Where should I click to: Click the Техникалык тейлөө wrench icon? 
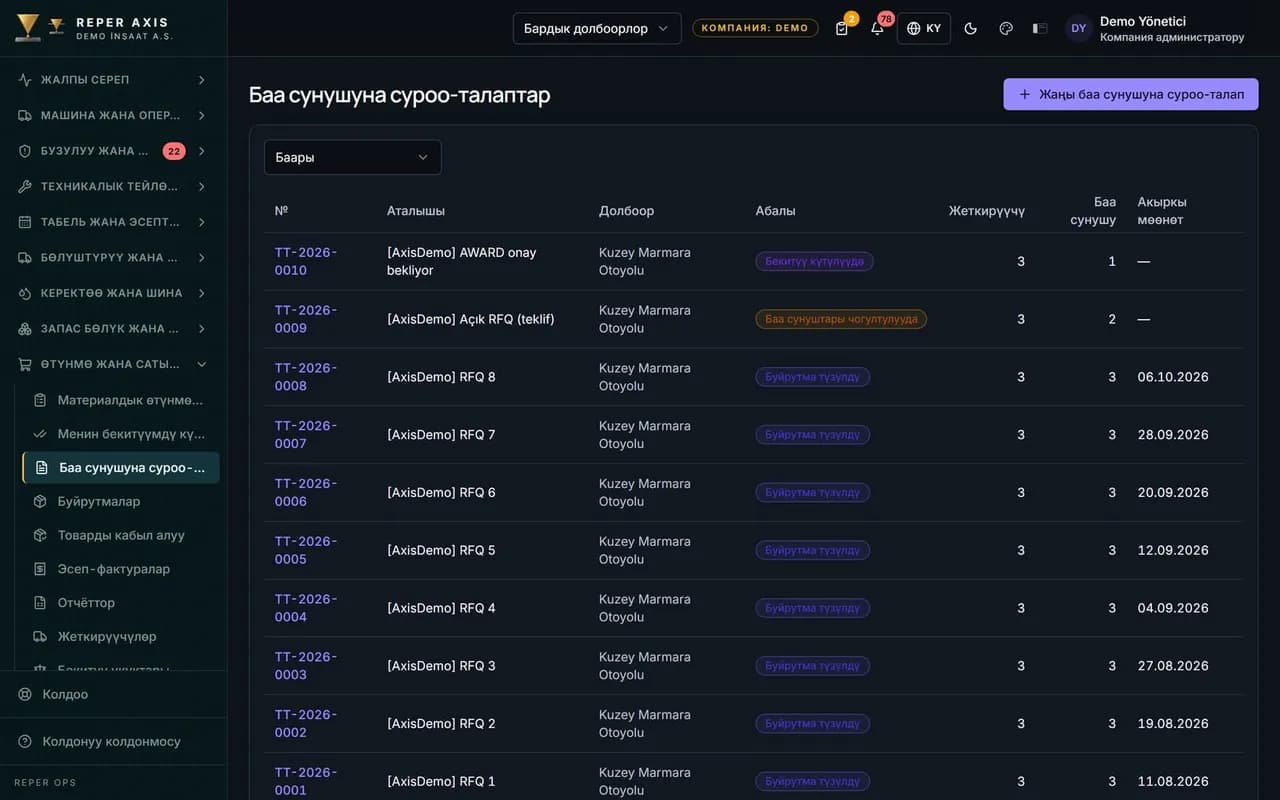coord(25,186)
